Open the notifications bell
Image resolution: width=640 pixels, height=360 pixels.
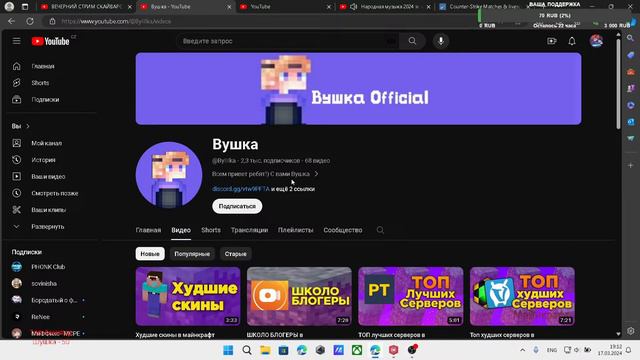pyautogui.click(x=572, y=41)
